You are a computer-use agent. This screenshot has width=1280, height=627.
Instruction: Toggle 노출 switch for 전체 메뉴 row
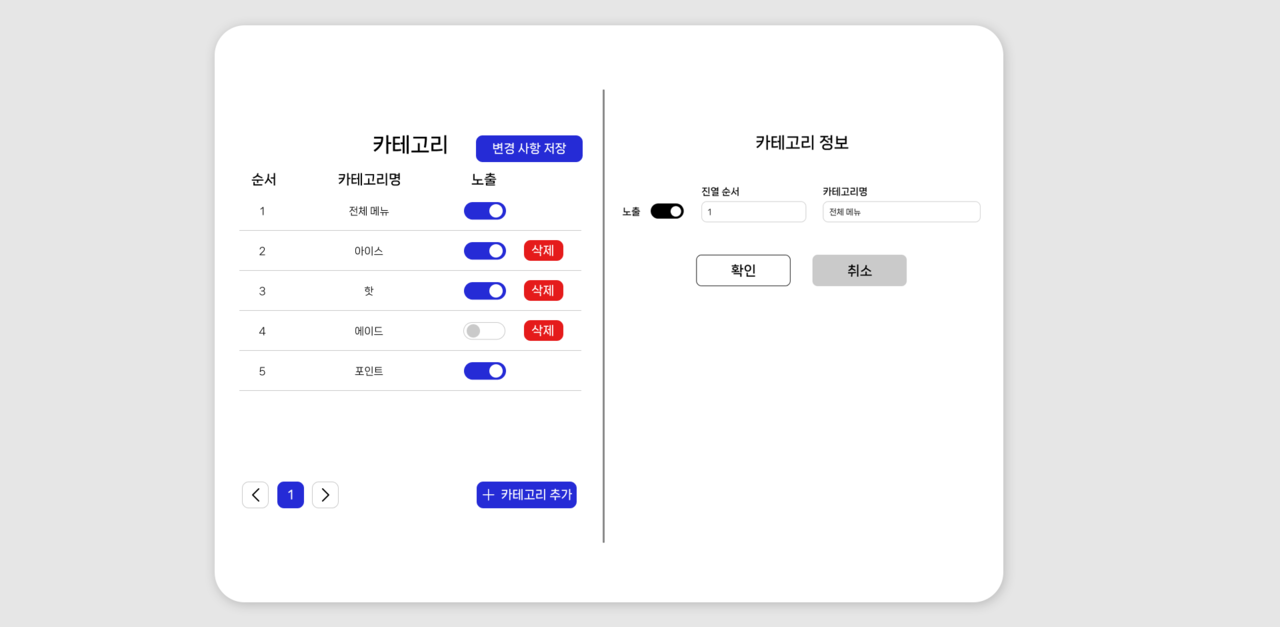[x=485, y=211]
